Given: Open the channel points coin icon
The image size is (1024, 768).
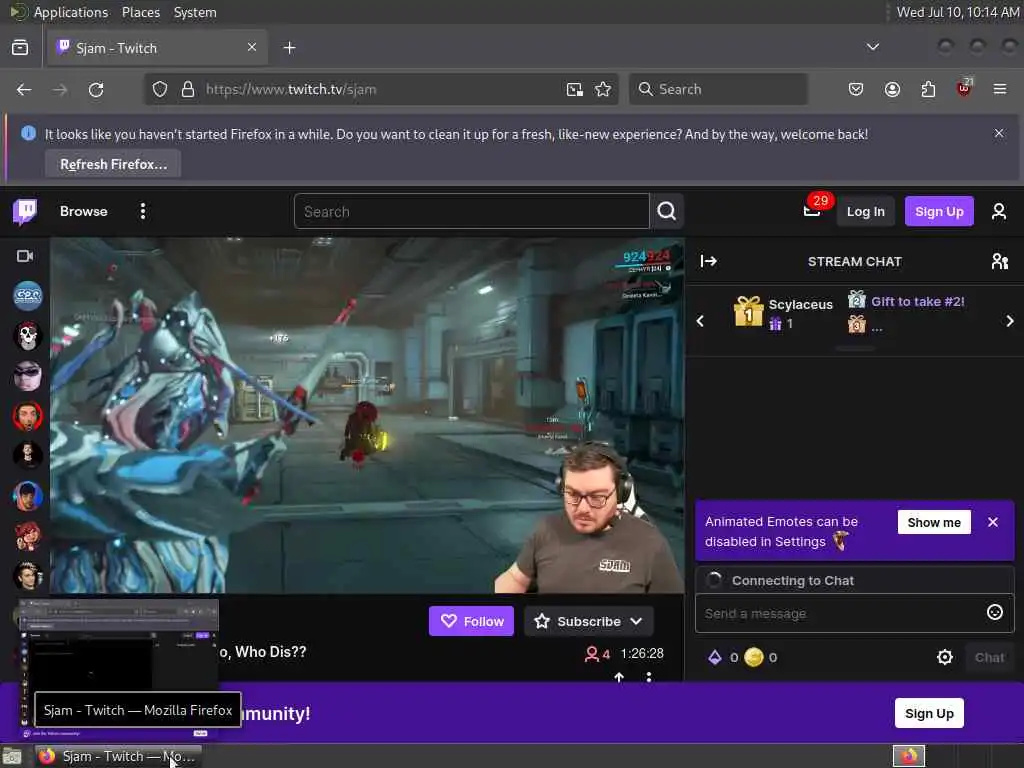Looking at the screenshot, I should [754, 657].
